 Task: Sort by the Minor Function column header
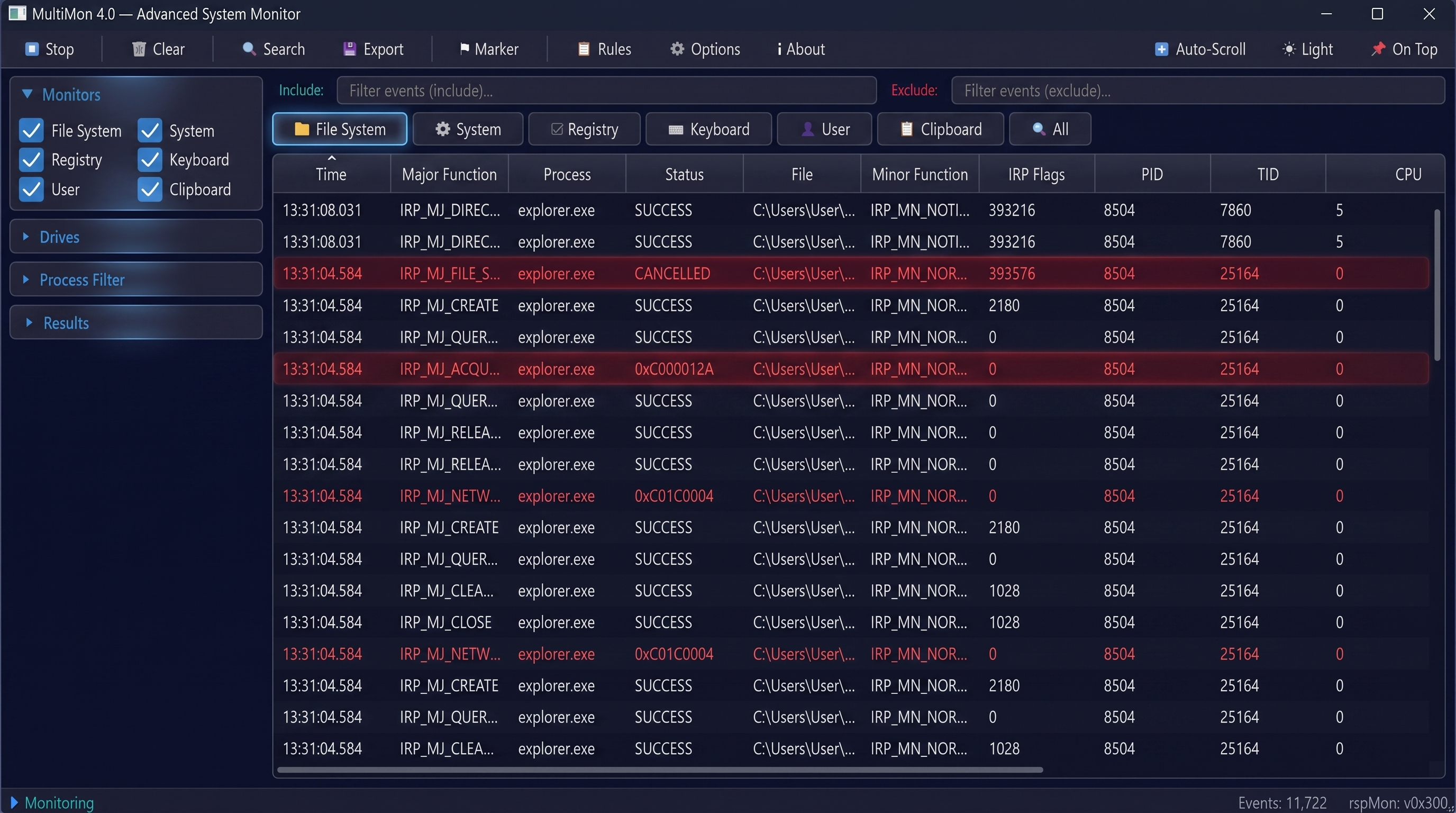pos(920,174)
